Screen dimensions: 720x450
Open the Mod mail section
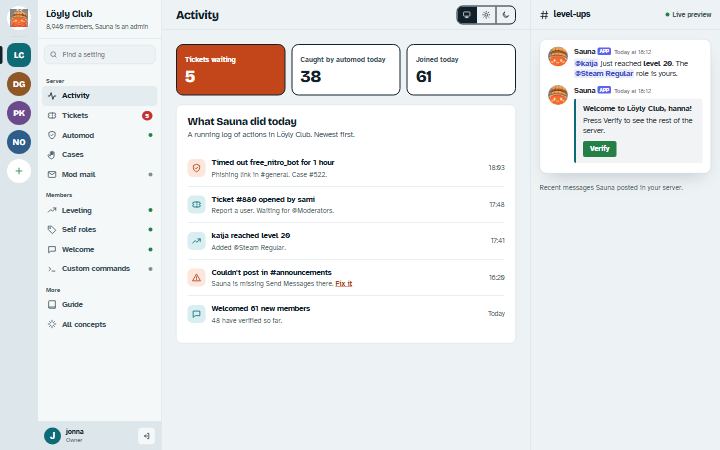100,174
